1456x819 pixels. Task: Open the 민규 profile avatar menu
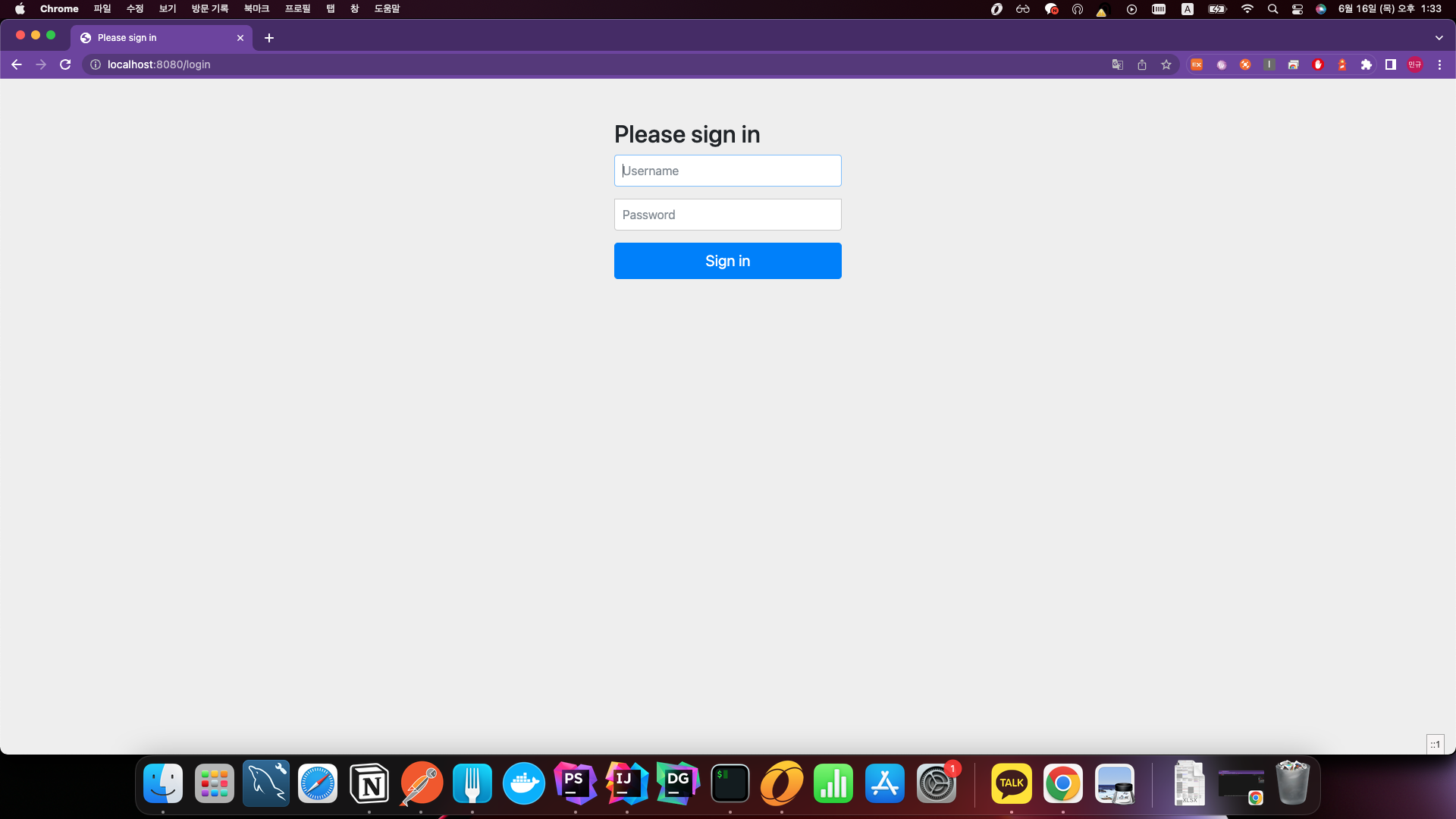click(1415, 64)
